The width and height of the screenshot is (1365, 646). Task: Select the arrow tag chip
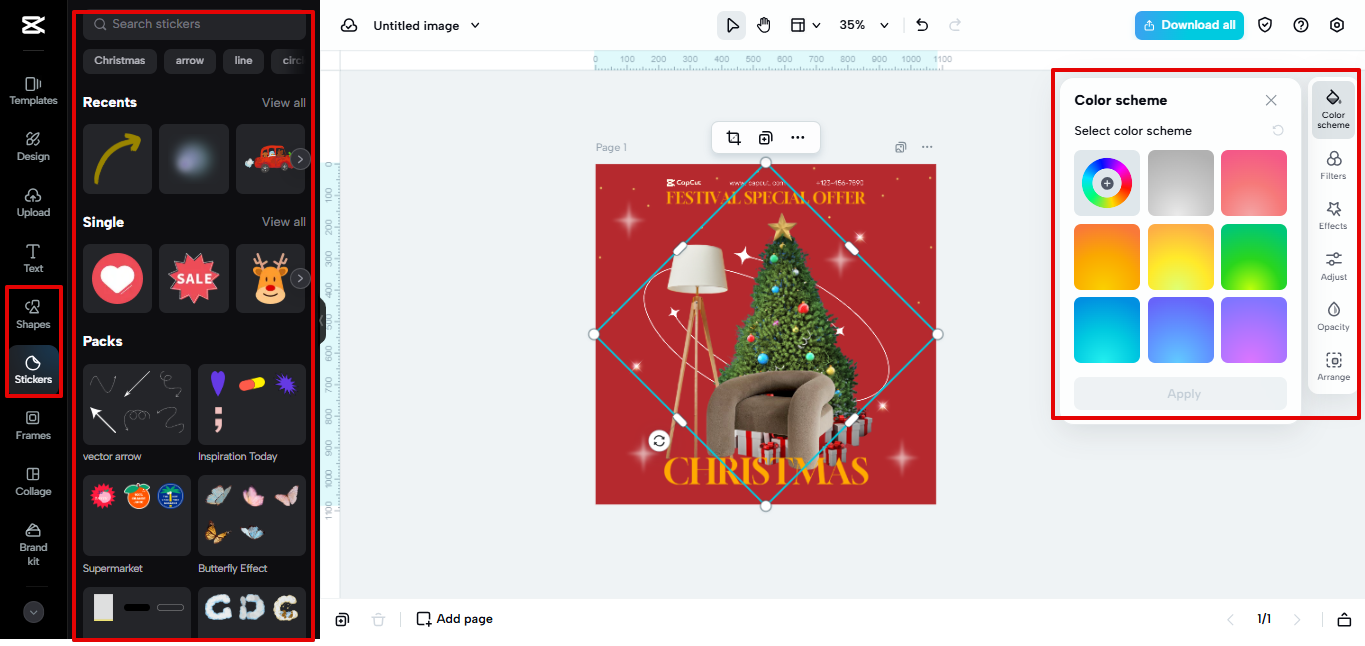click(x=190, y=61)
